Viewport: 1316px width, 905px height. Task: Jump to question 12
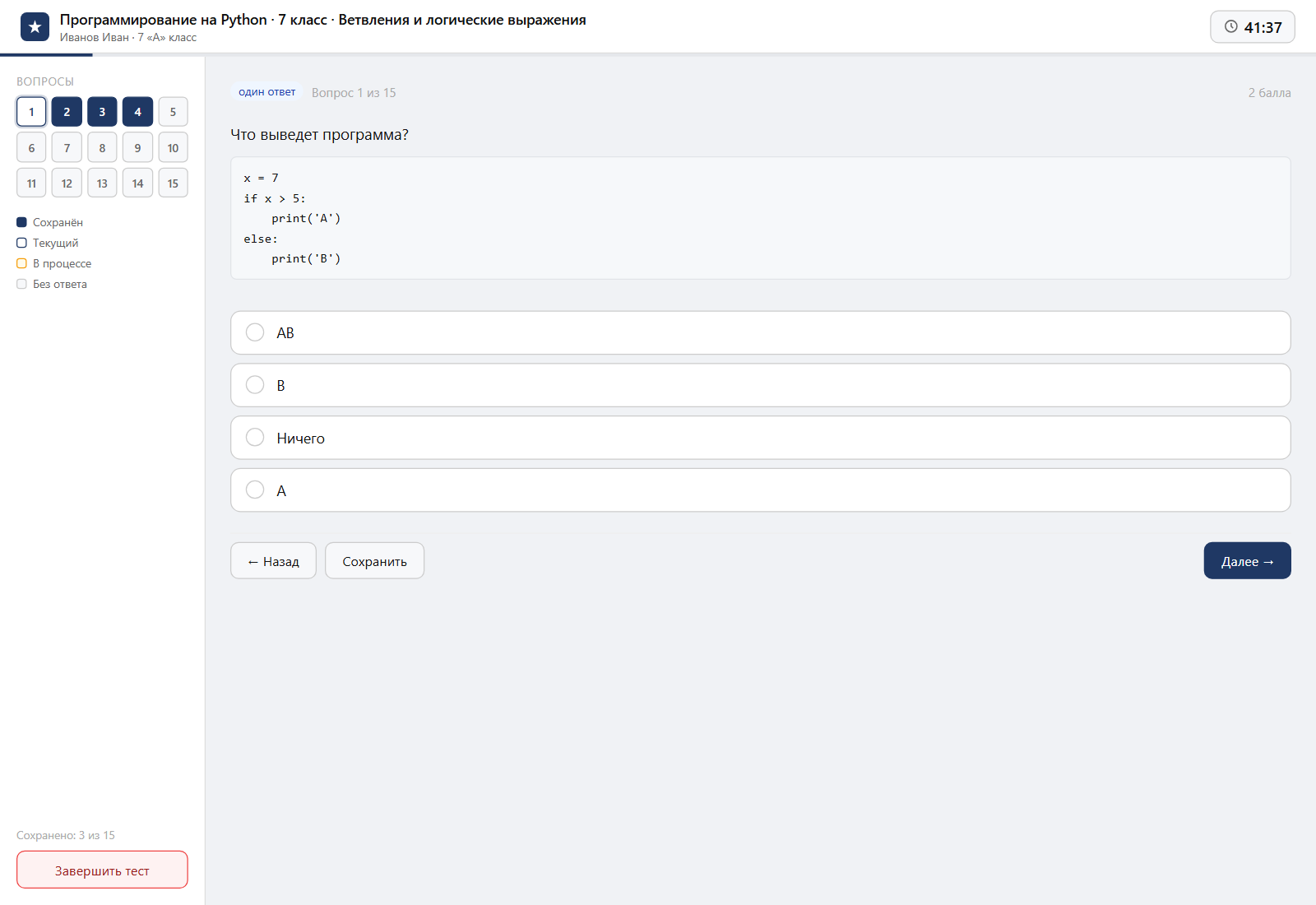coord(67,183)
